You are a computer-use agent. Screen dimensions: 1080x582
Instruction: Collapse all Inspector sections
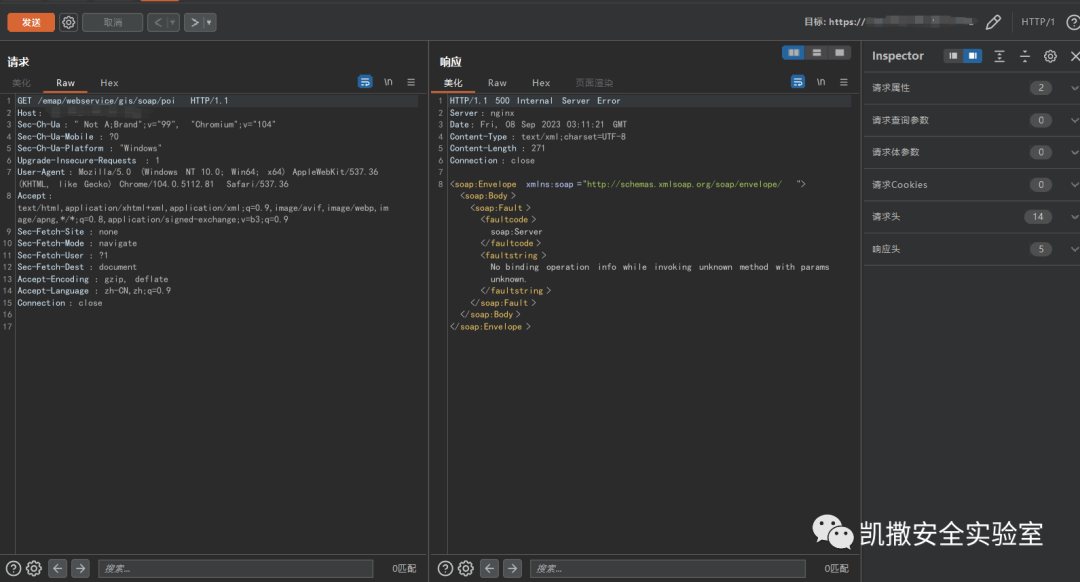click(x=1024, y=56)
